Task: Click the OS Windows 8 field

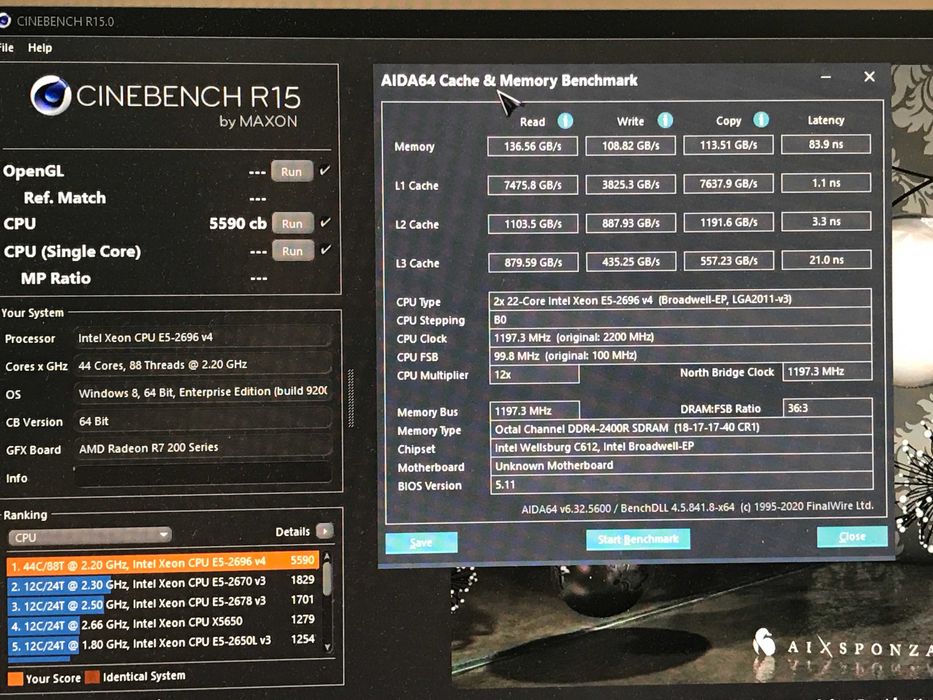Action: [x=202, y=392]
